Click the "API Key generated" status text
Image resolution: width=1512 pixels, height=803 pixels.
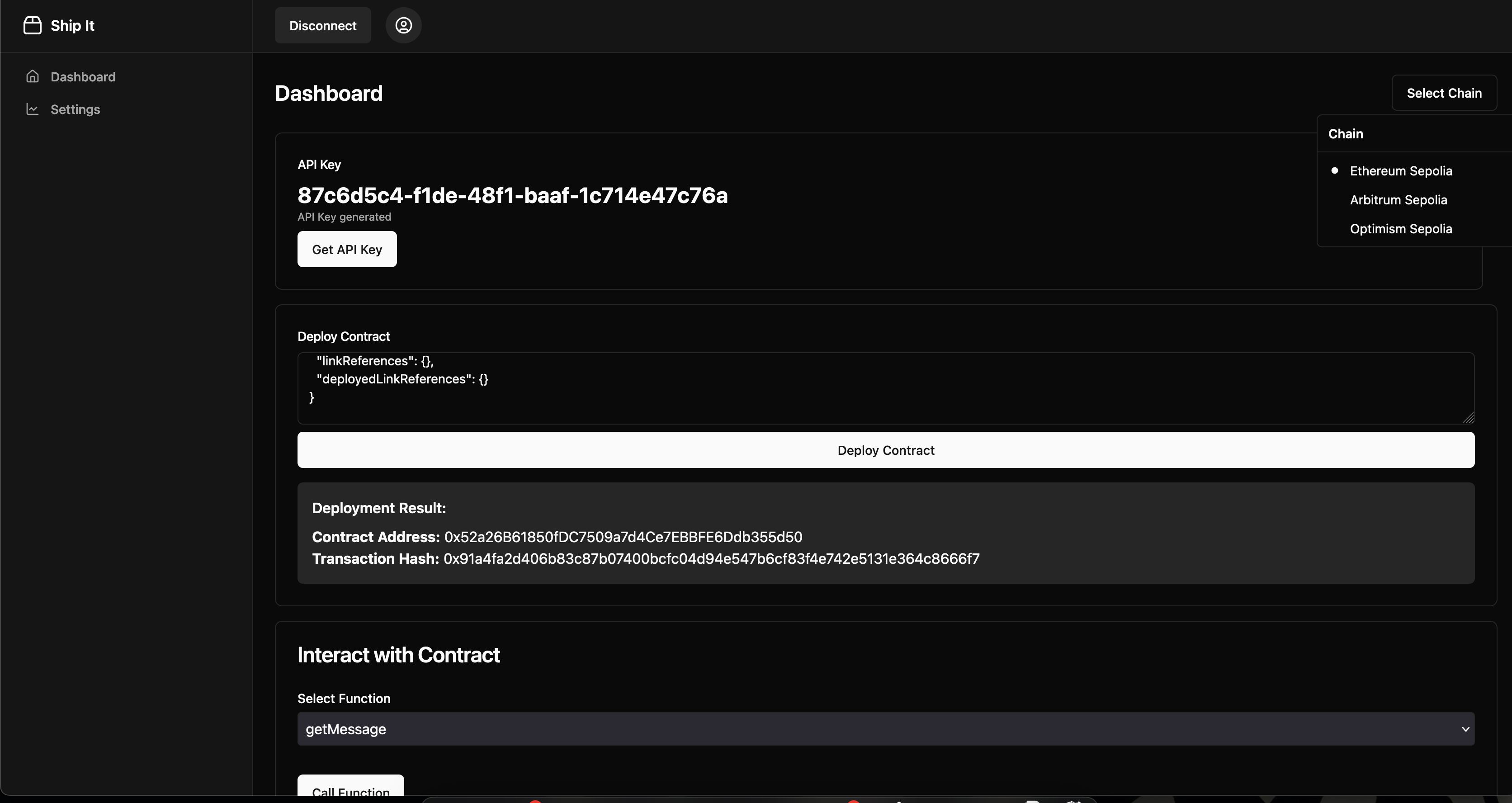click(x=344, y=217)
